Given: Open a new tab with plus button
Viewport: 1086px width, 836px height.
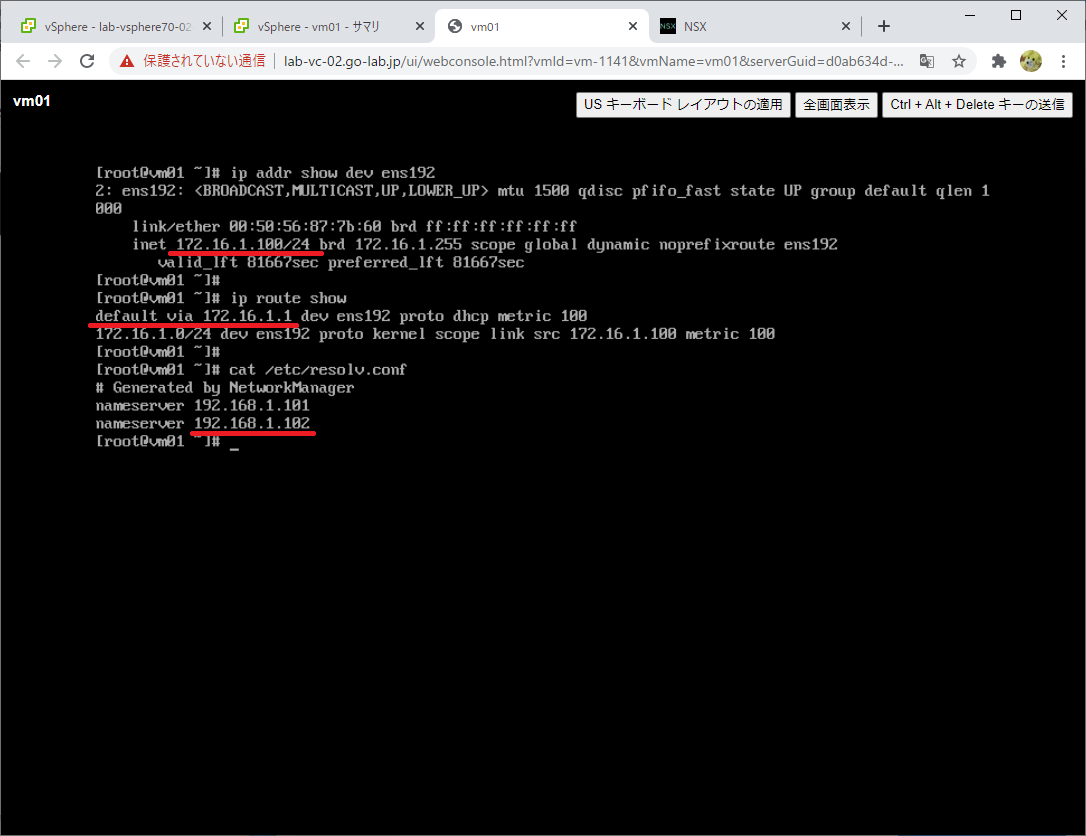Looking at the screenshot, I should (884, 26).
